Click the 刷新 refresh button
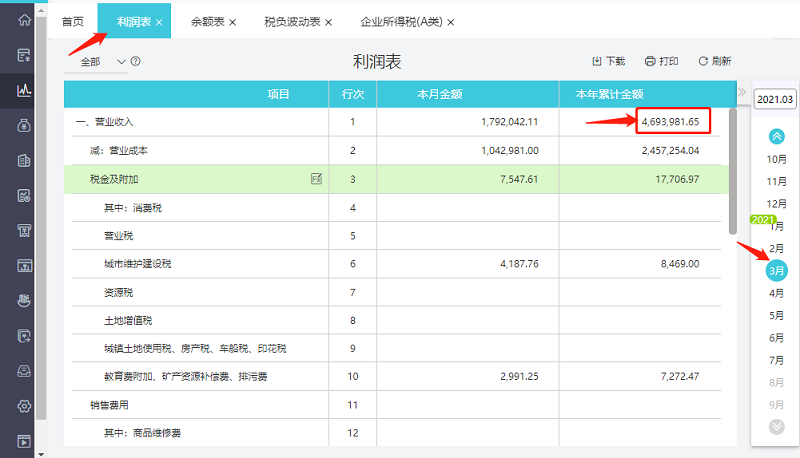The image size is (800, 458). 714,61
